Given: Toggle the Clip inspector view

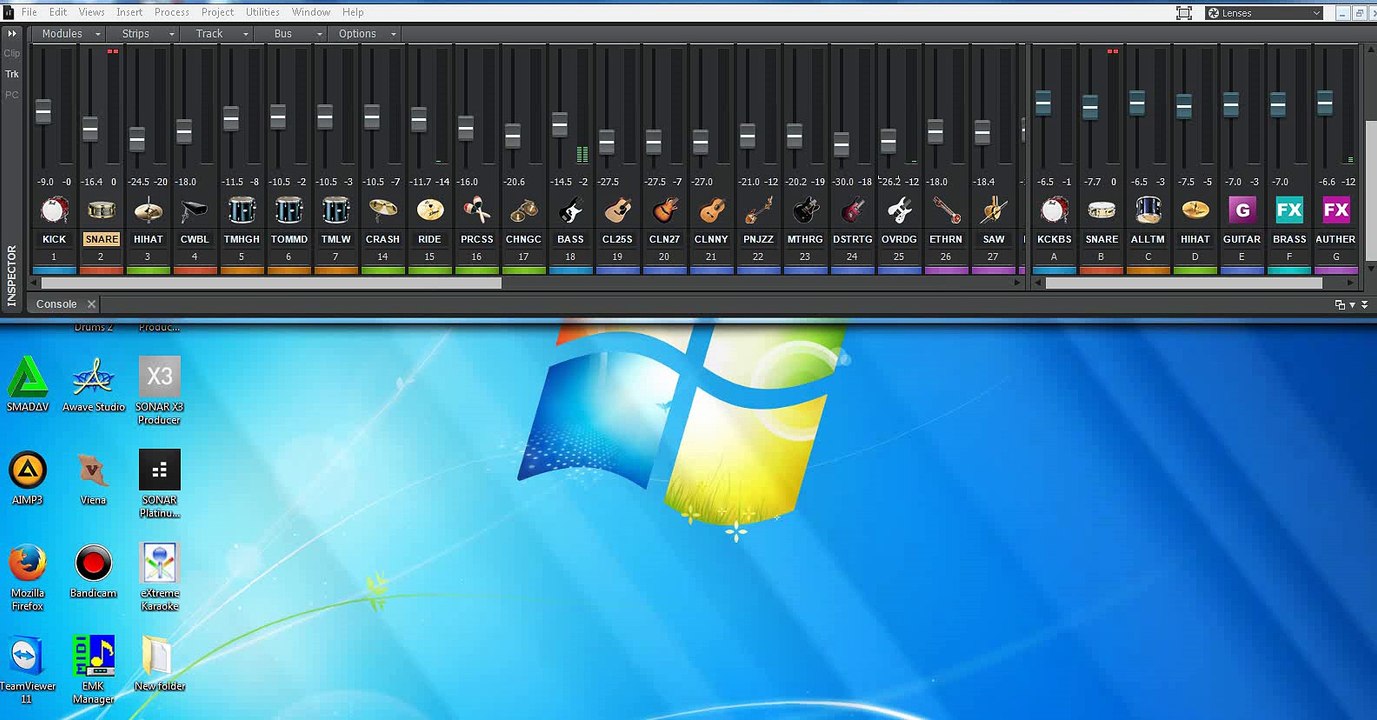Looking at the screenshot, I should 12,53.
